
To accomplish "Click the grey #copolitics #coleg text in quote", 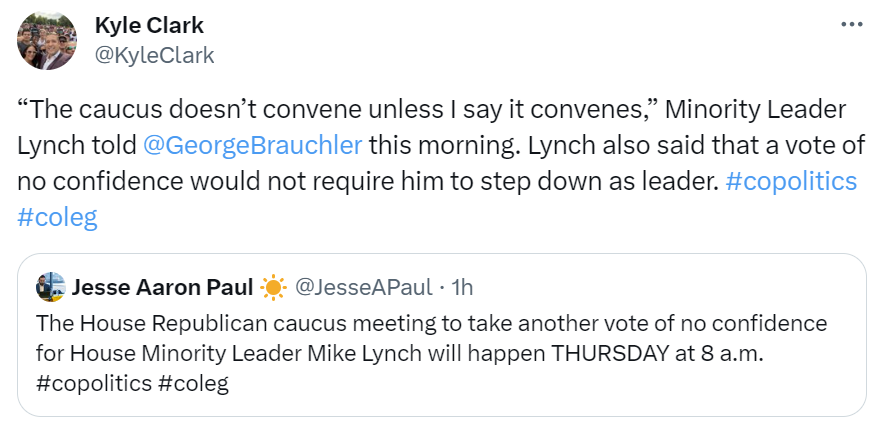I will click(x=132, y=382).
